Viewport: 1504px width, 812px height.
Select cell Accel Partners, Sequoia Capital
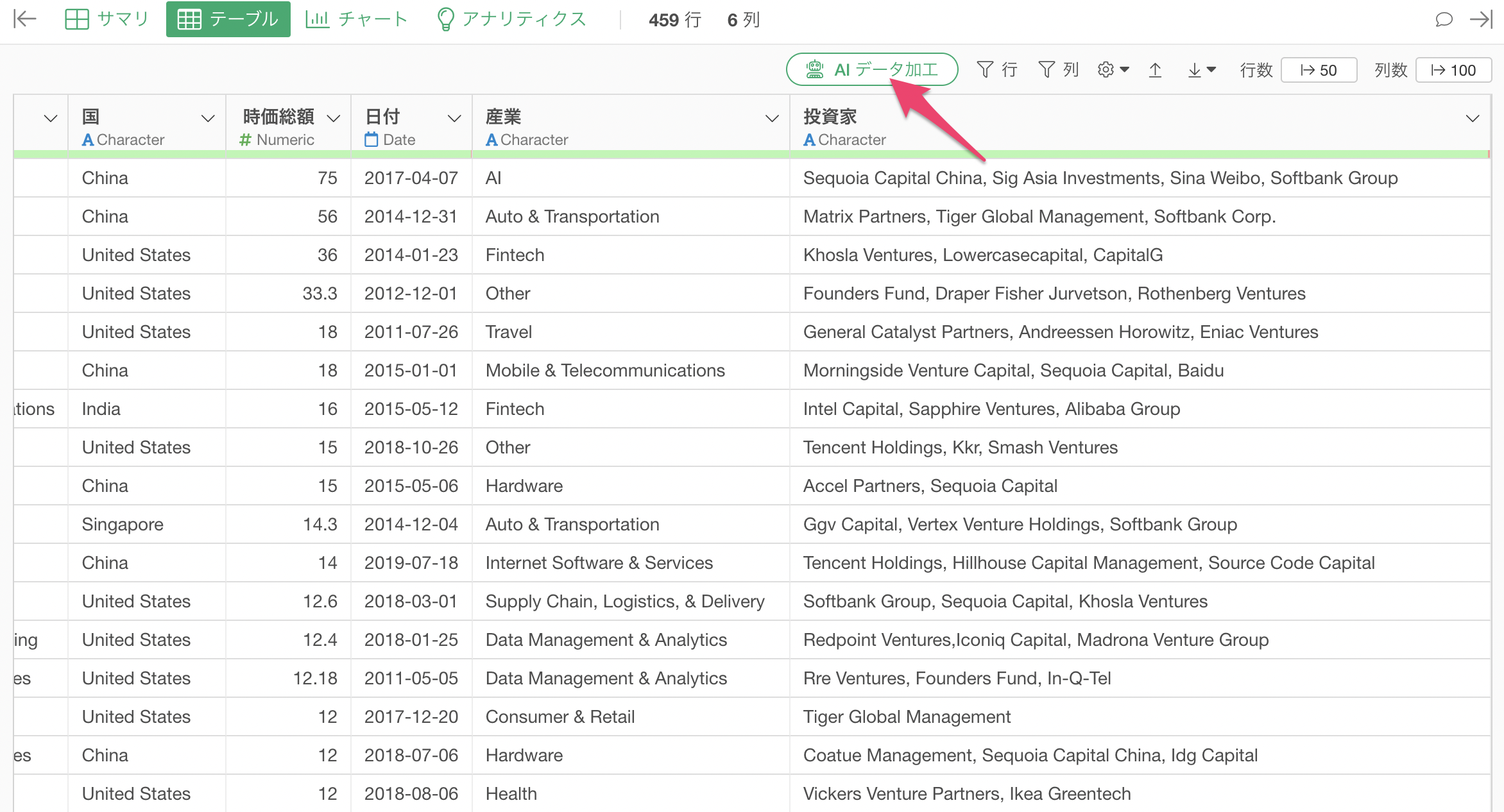1140,486
